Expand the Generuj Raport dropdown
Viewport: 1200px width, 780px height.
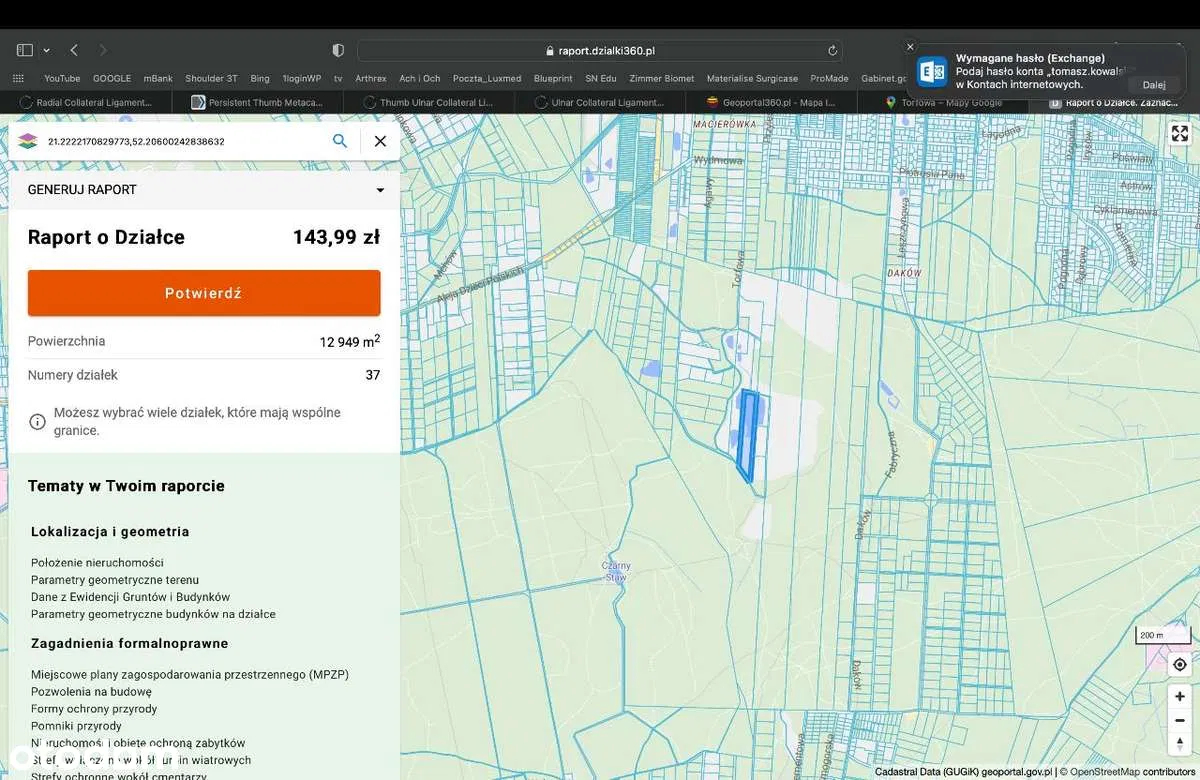point(380,190)
